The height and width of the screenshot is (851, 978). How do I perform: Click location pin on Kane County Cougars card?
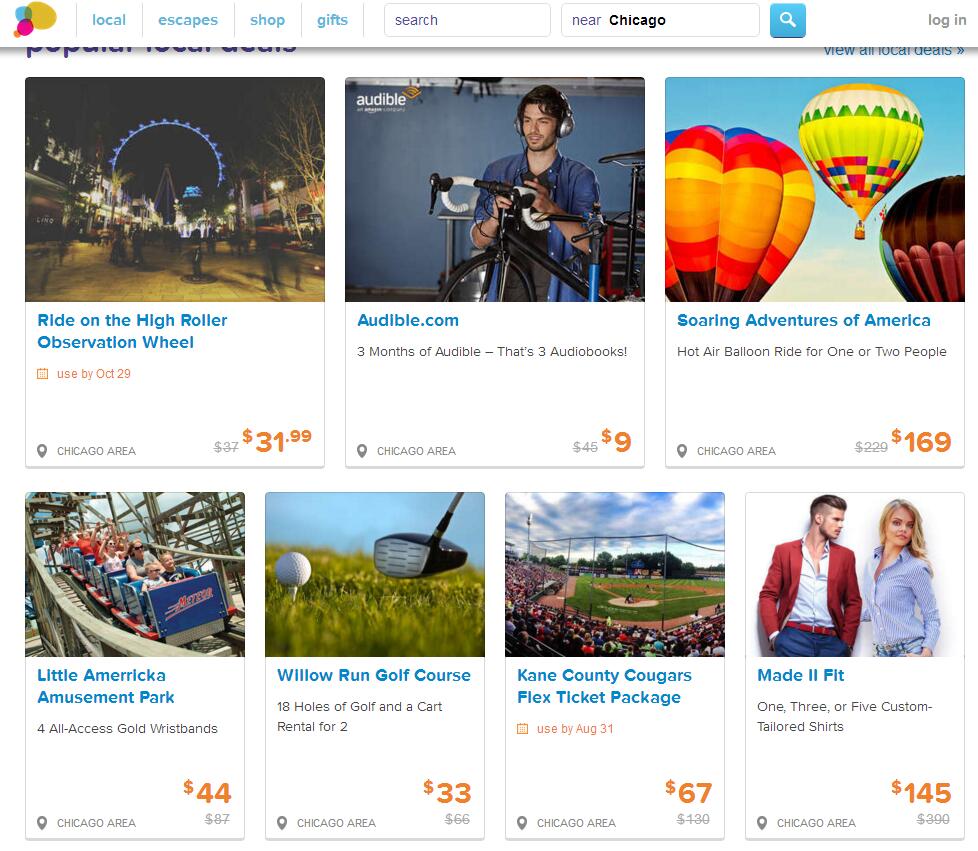(x=522, y=823)
